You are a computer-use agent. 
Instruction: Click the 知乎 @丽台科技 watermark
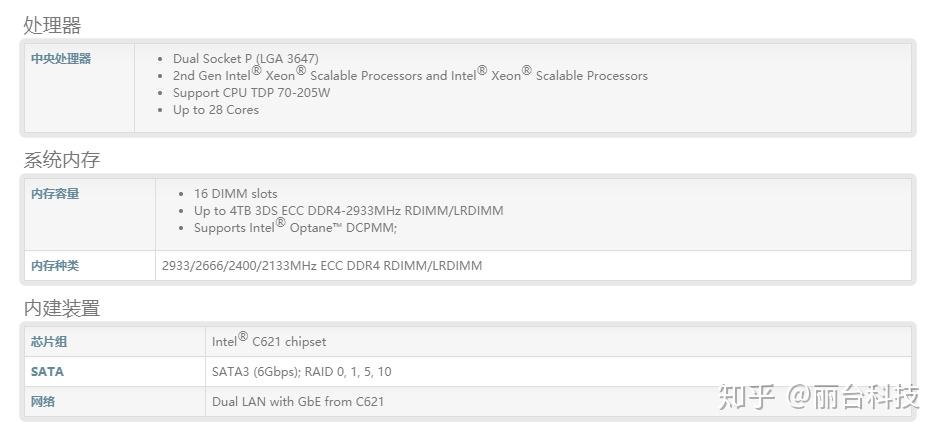(818, 397)
